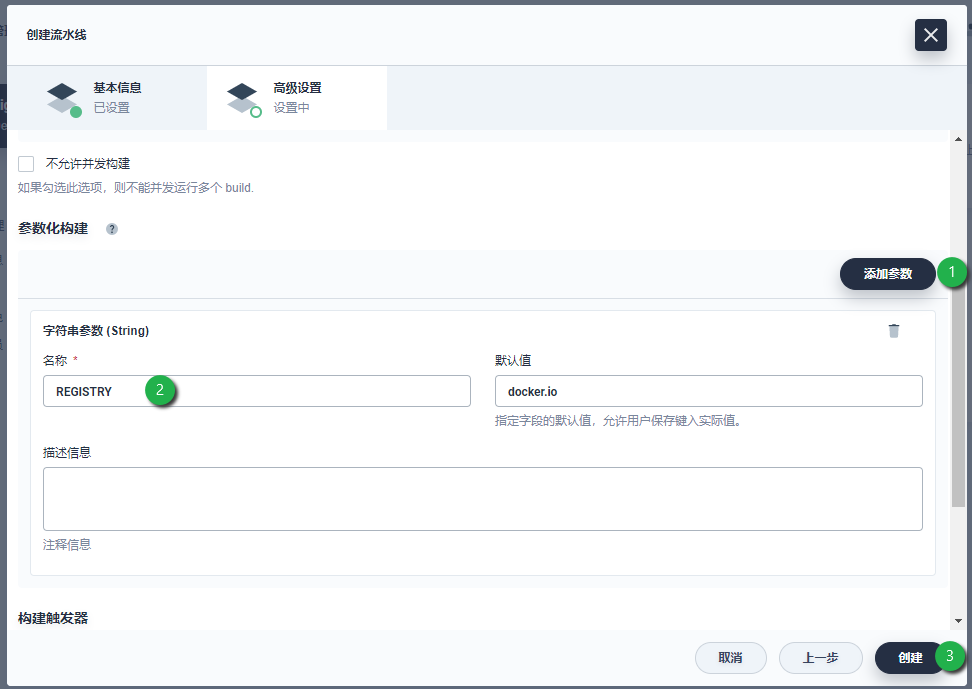
Task: Click the 字符串参数 (String) heading
Action: [96, 331]
